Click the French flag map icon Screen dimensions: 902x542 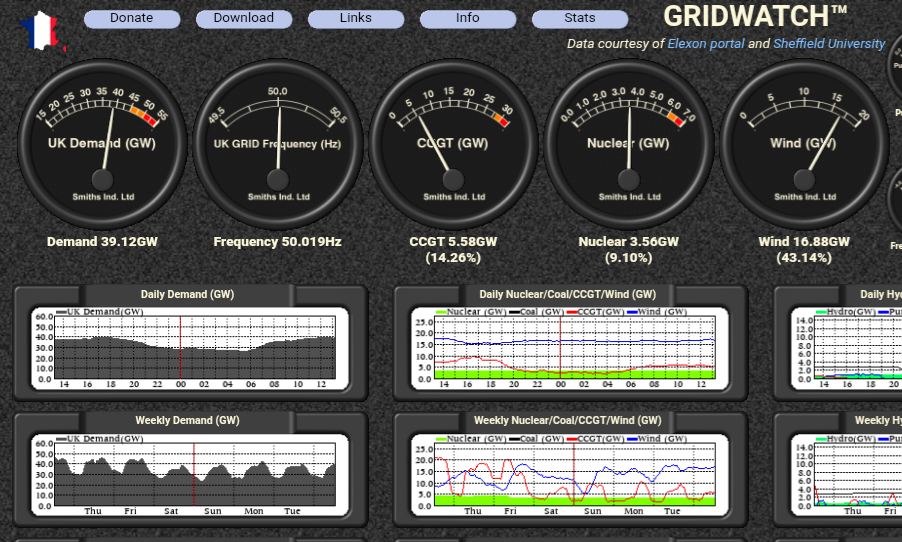coord(42,31)
